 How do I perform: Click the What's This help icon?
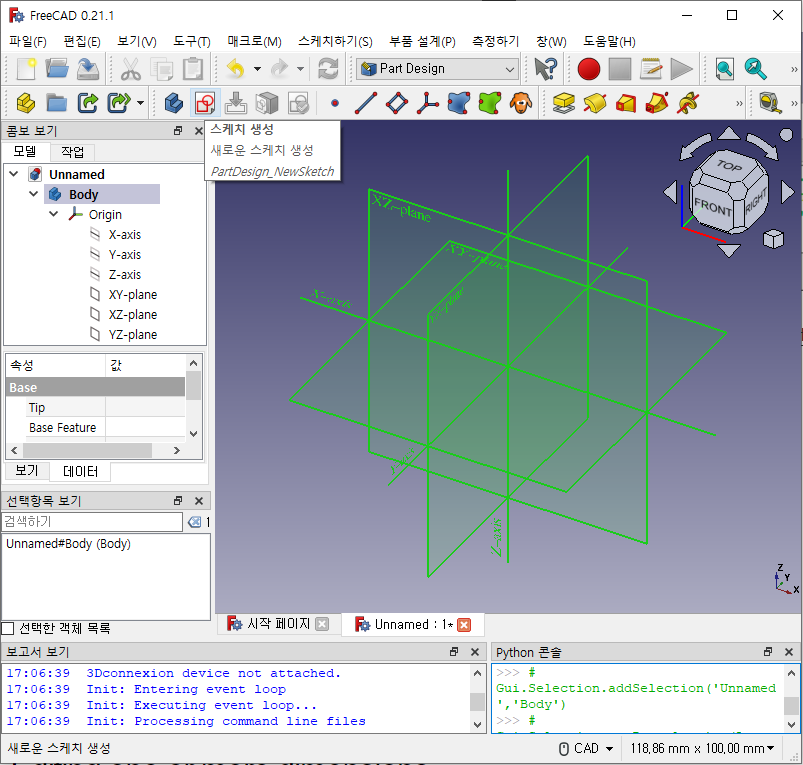pyautogui.click(x=545, y=69)
